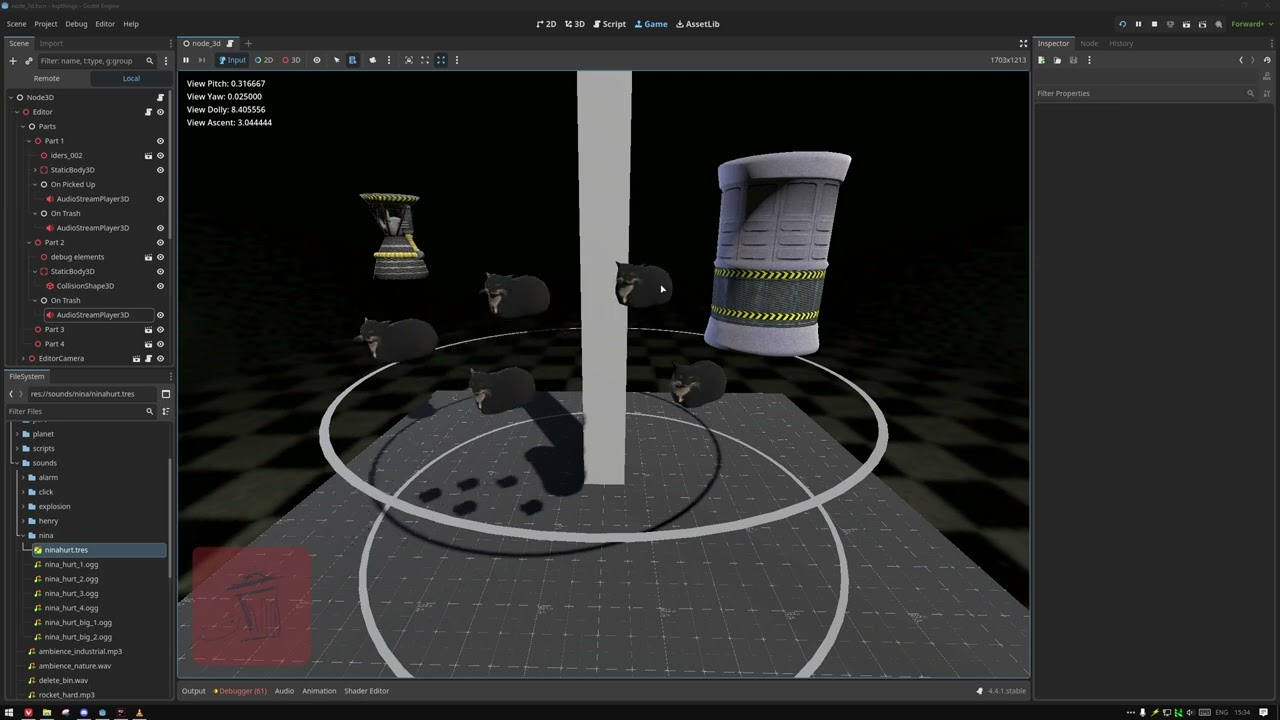Select stretch-to-fit icon in game toolbar

(x=440, y=60)
